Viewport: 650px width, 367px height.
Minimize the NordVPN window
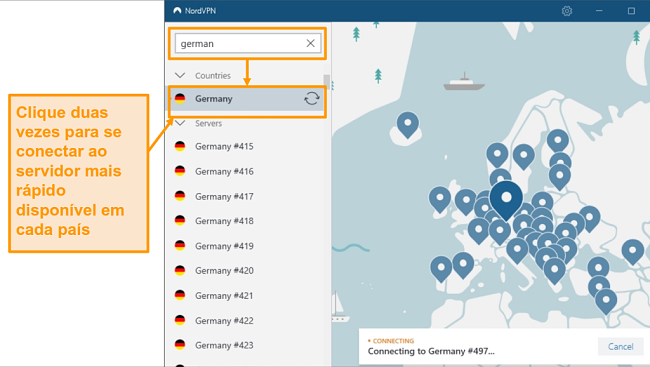599,11
